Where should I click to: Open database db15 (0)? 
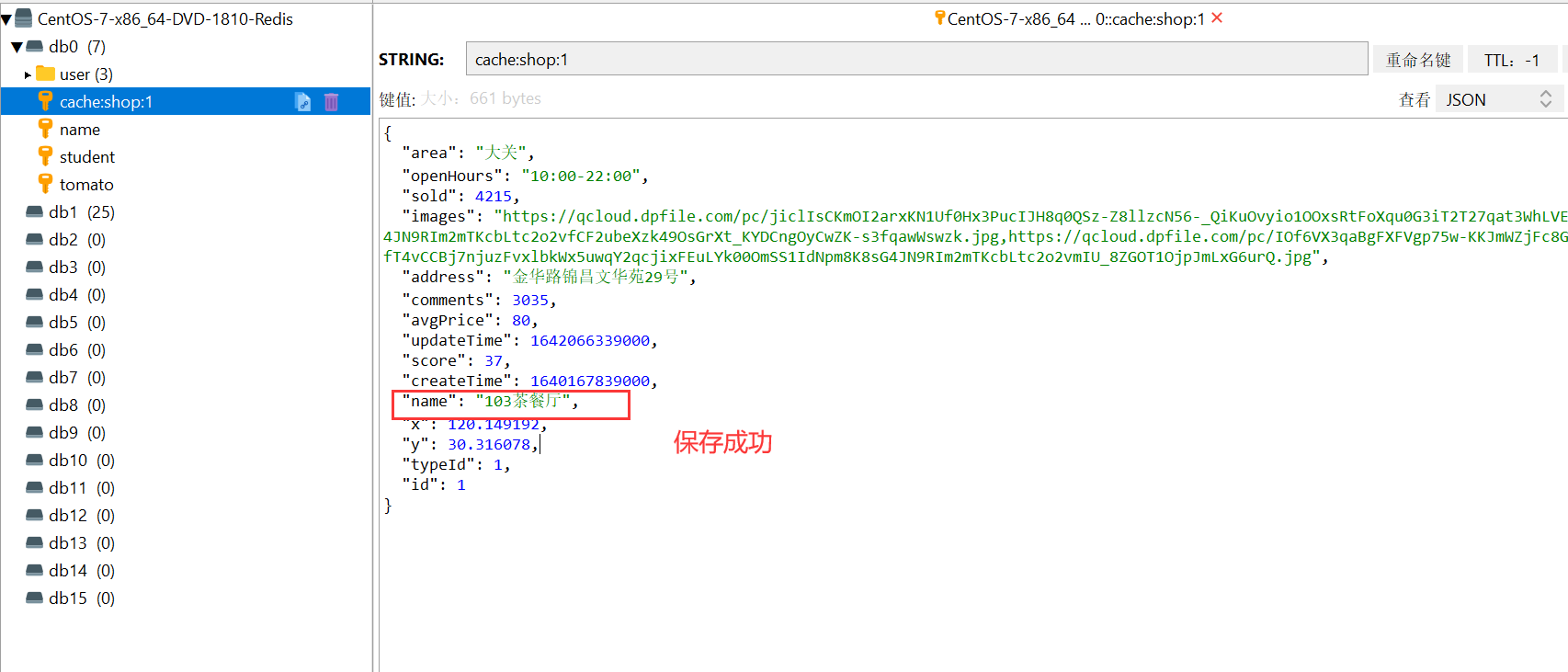click(82, 598)
